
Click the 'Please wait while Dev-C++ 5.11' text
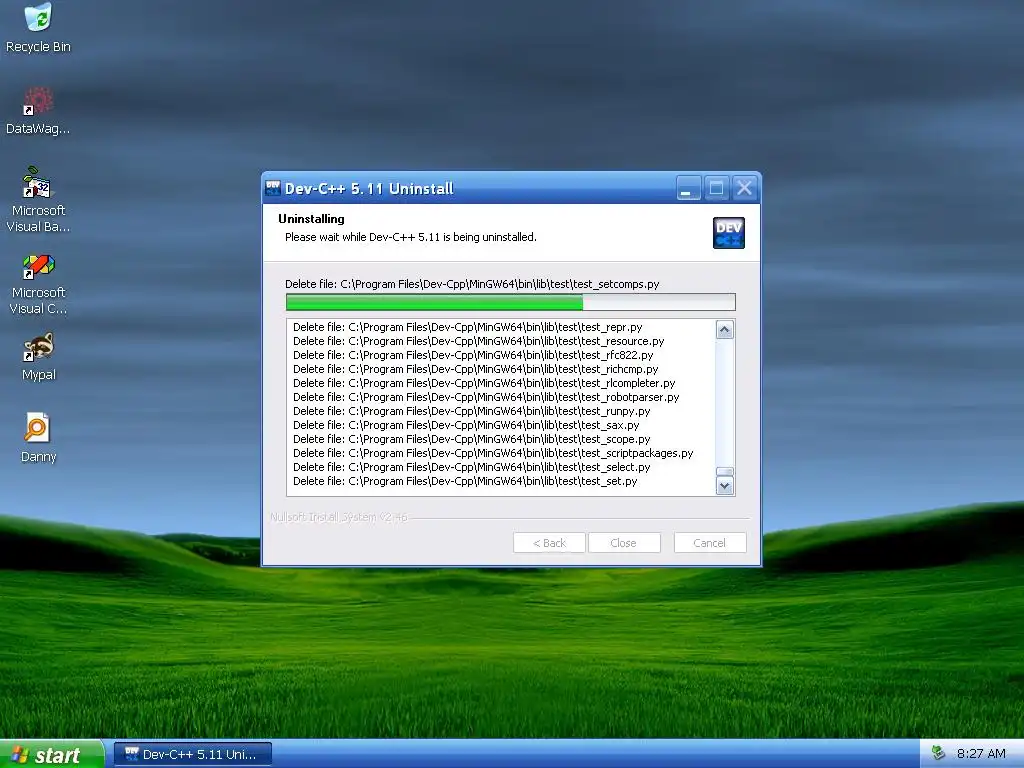pyautogui.click(x=411, y=237)
